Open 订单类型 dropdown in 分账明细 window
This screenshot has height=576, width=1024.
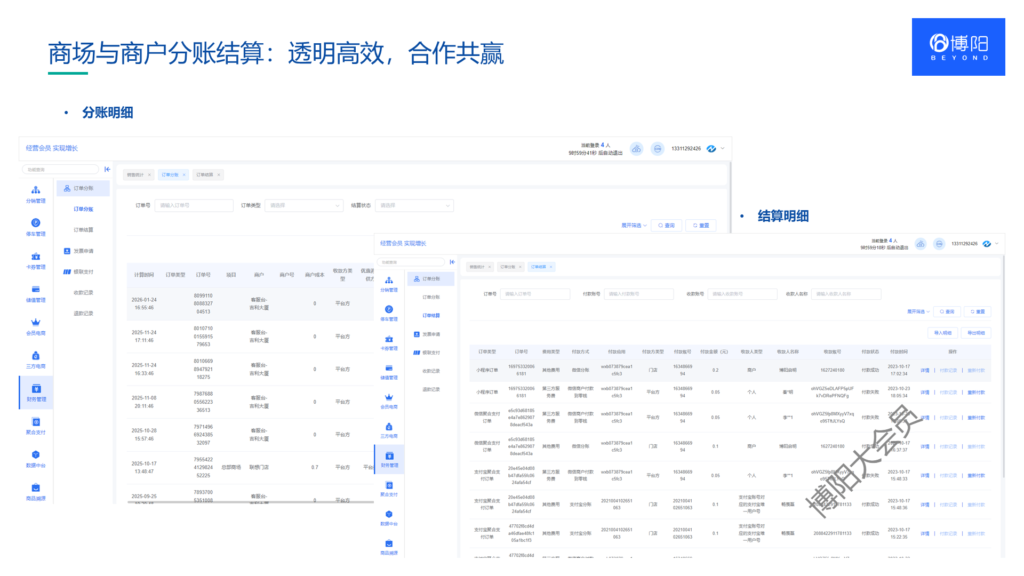click(304, 206)
